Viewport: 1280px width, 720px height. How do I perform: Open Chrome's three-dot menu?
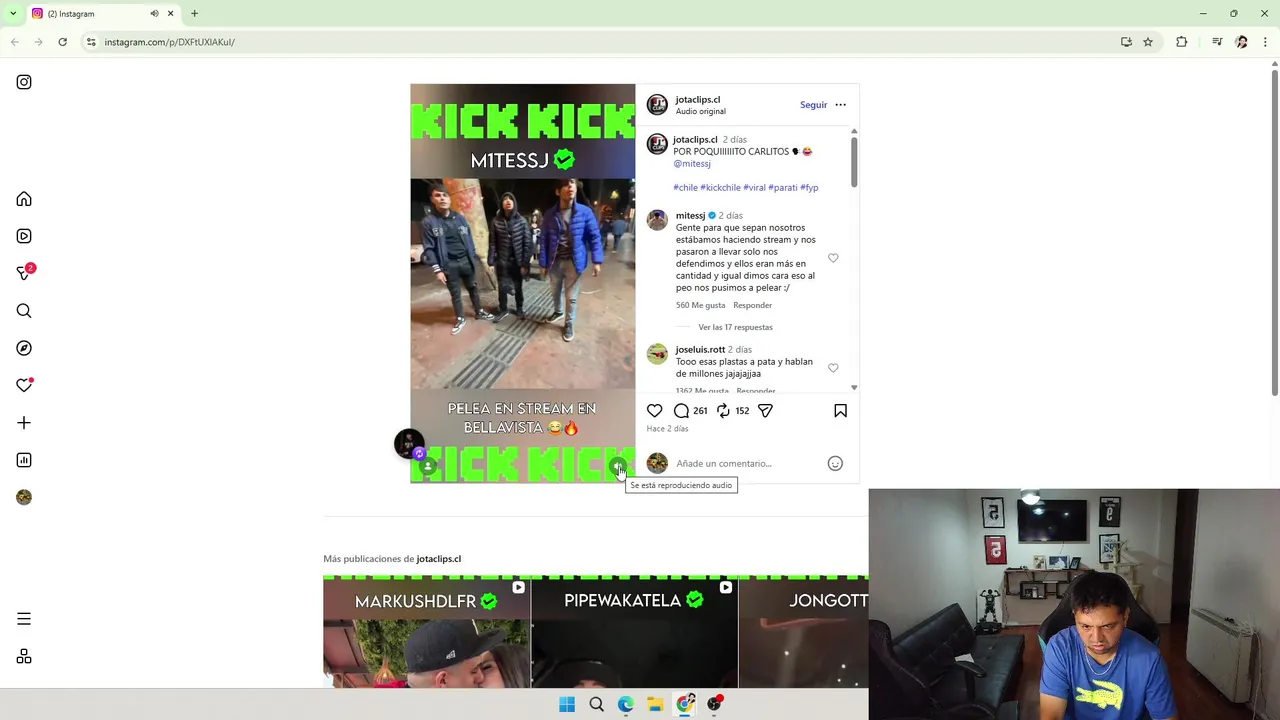pyautogui.click(x=1265, y=42)
